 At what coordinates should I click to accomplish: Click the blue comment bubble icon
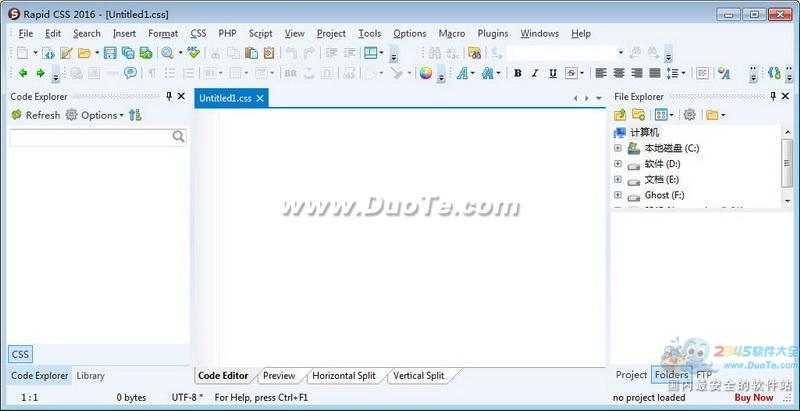[131, 73]
